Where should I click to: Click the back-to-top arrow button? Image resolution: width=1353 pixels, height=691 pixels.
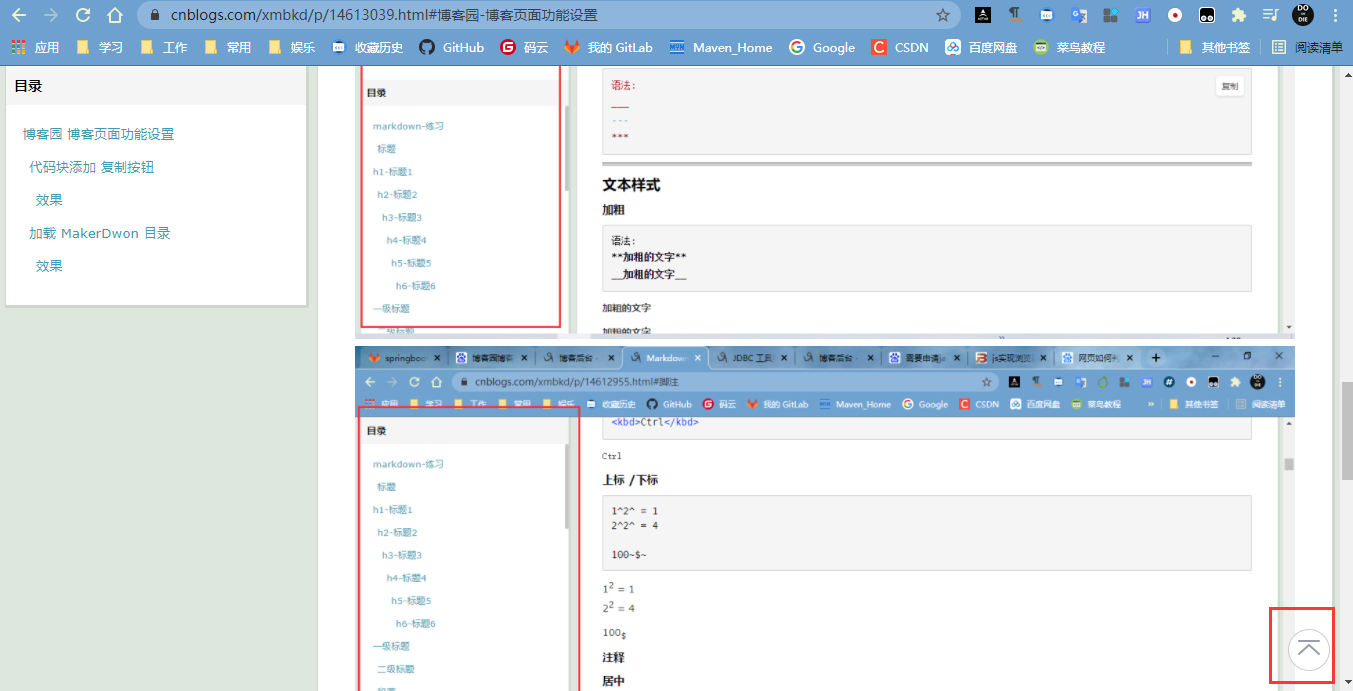pyautogui.click(x=1308, y=649)
